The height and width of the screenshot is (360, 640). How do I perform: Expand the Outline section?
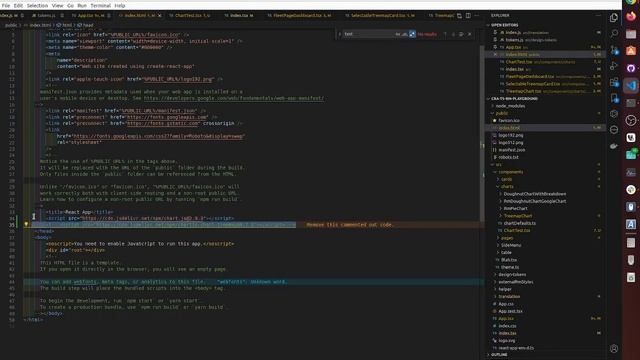(499, 355)
